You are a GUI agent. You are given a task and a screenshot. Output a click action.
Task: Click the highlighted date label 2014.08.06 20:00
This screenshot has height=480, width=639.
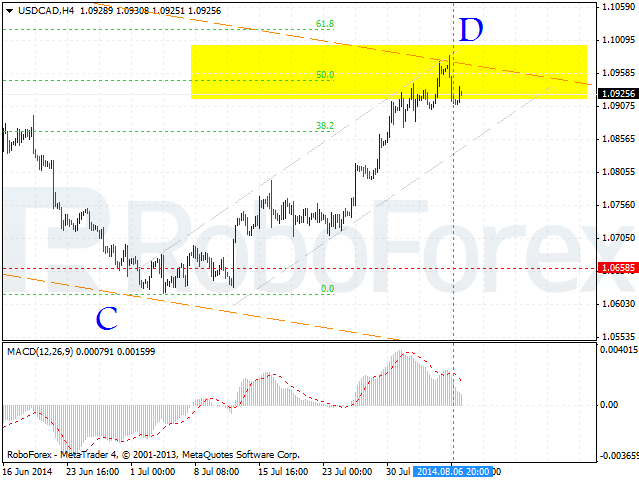click(453, 471)
